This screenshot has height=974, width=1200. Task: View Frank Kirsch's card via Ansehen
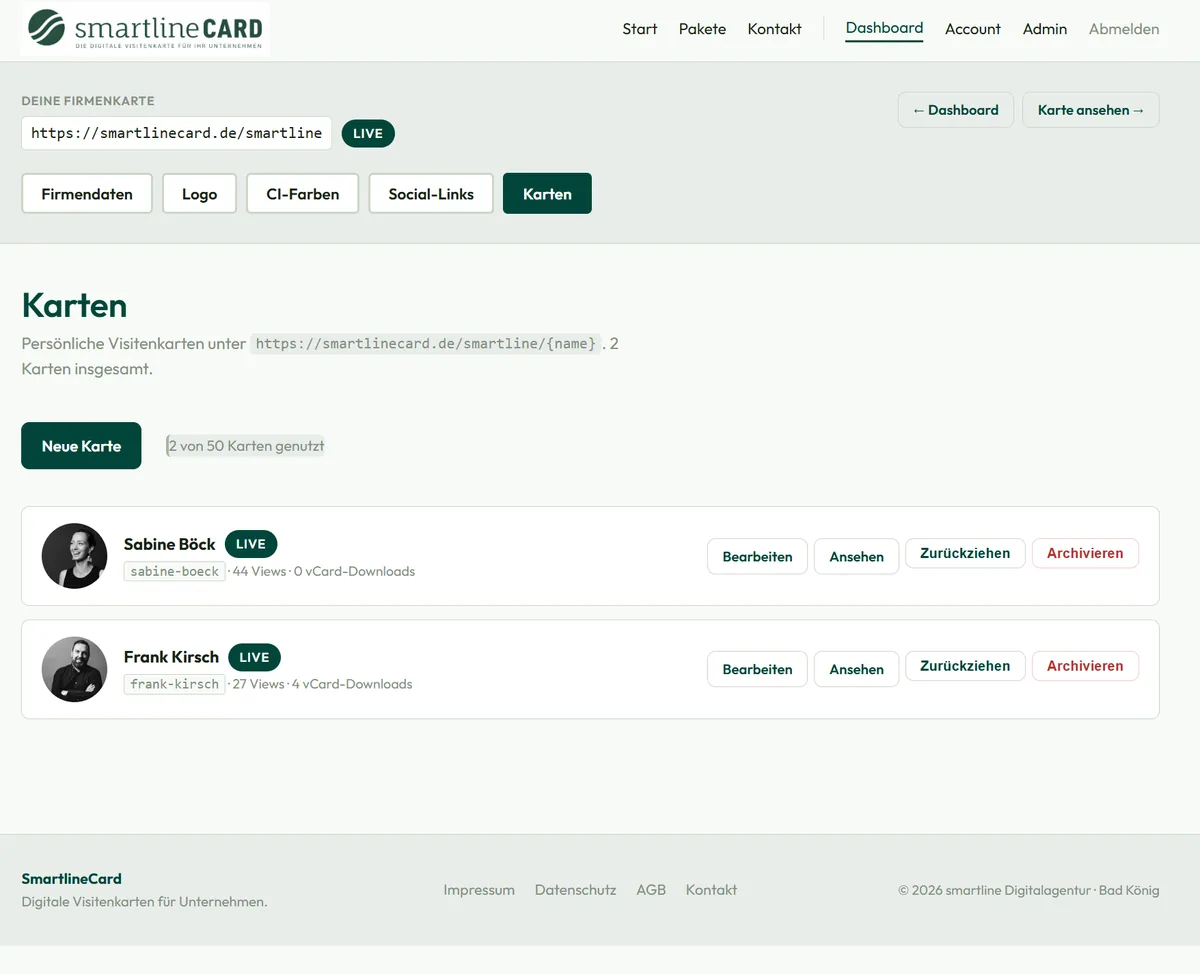click(x=856, y=670)
